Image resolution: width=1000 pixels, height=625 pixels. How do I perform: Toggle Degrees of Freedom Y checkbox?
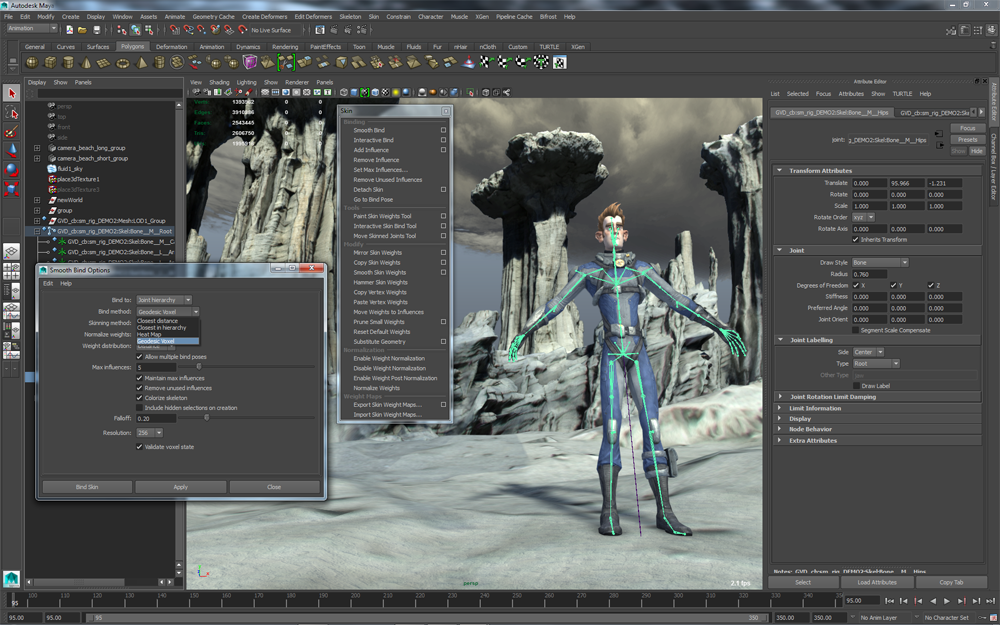coord(893,285)
